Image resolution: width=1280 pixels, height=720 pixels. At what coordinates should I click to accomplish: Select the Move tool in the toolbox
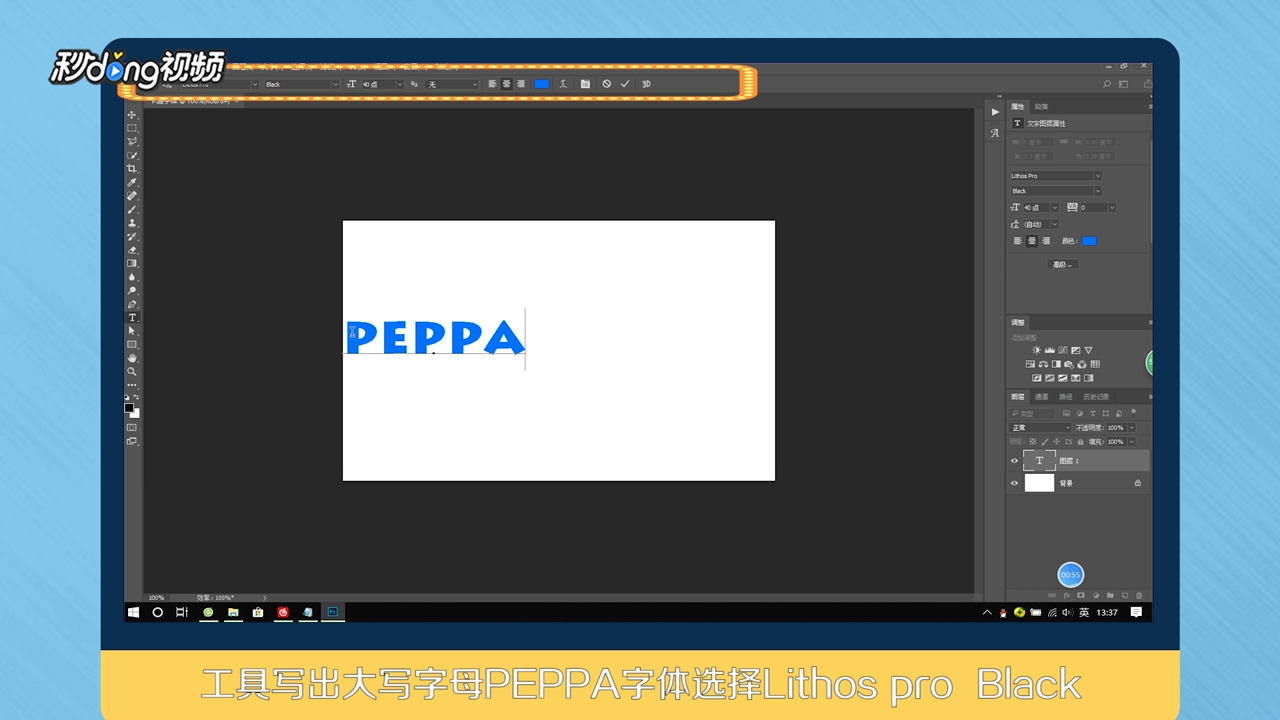pos(132,115)
